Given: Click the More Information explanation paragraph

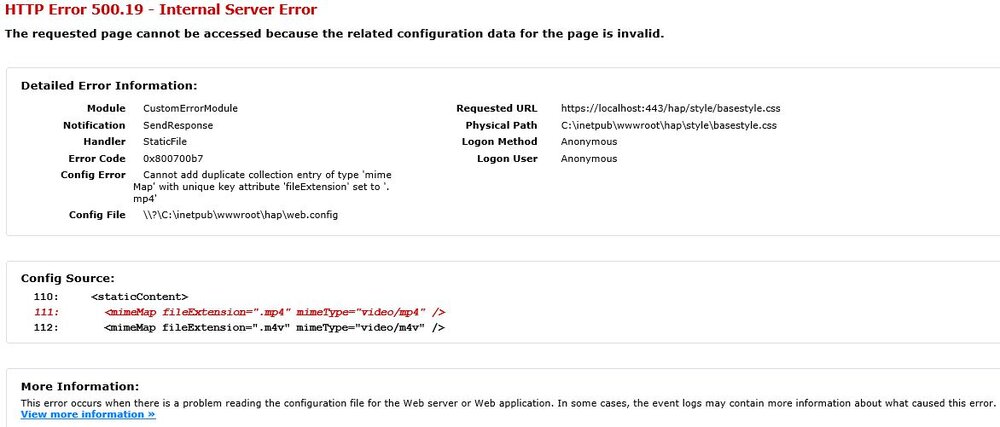Looking at the screenshot, I should point(508,403).
